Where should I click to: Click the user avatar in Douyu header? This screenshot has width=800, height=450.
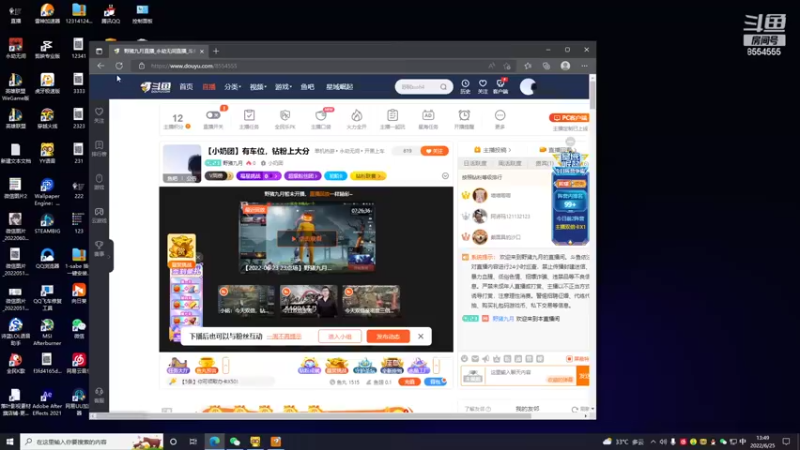click(528, 87)
